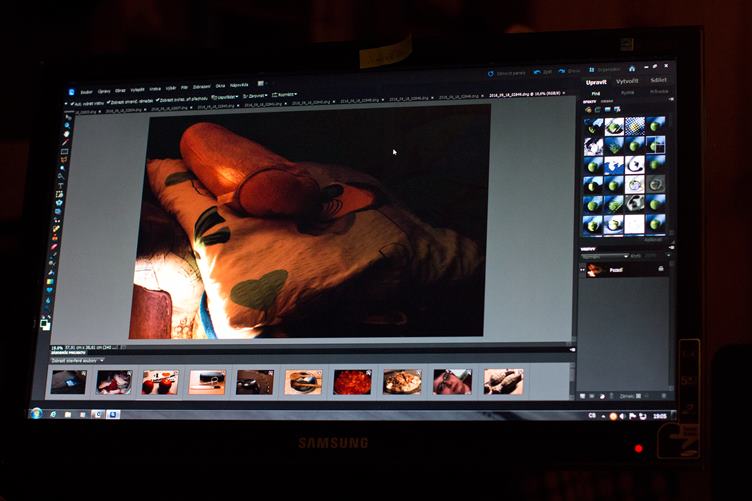
Task: Click the lock icon on Pozadí layer
Action: pos(661,269)
